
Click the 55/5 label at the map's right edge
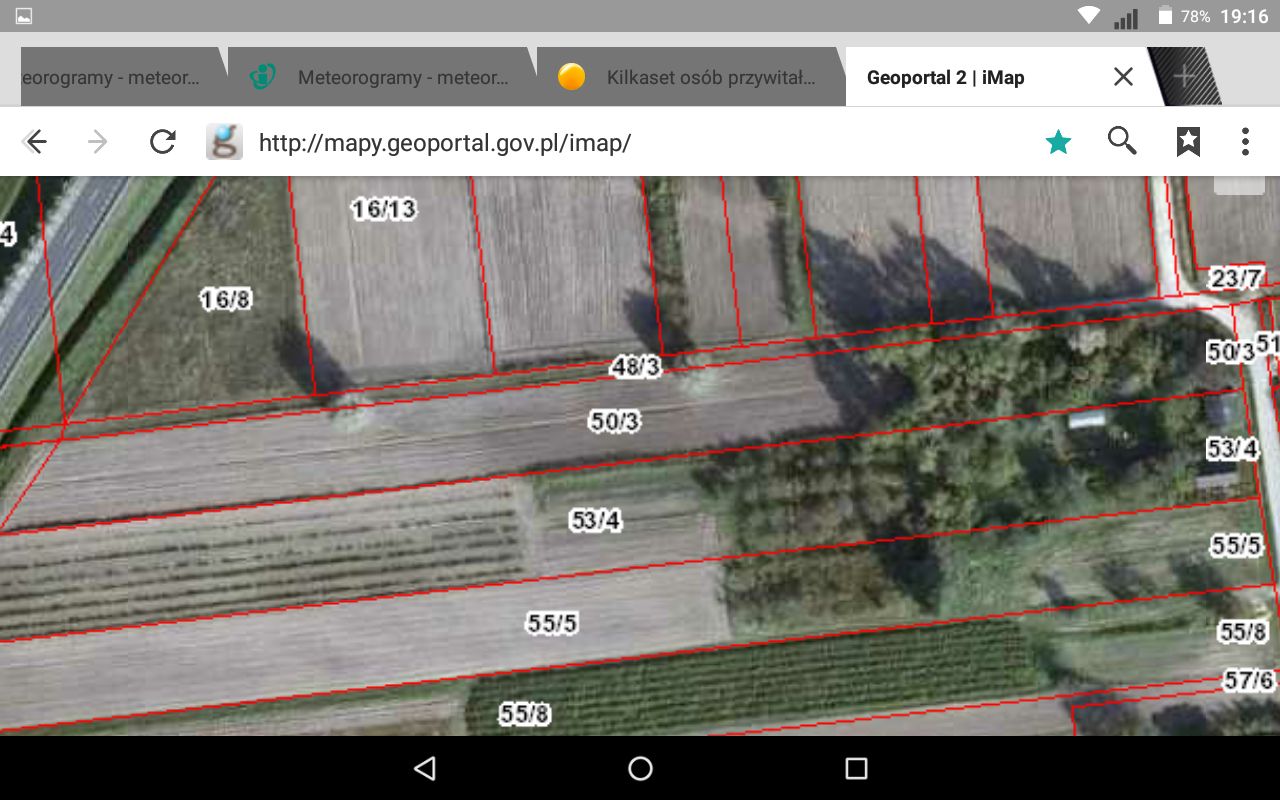pos(1236,545)
